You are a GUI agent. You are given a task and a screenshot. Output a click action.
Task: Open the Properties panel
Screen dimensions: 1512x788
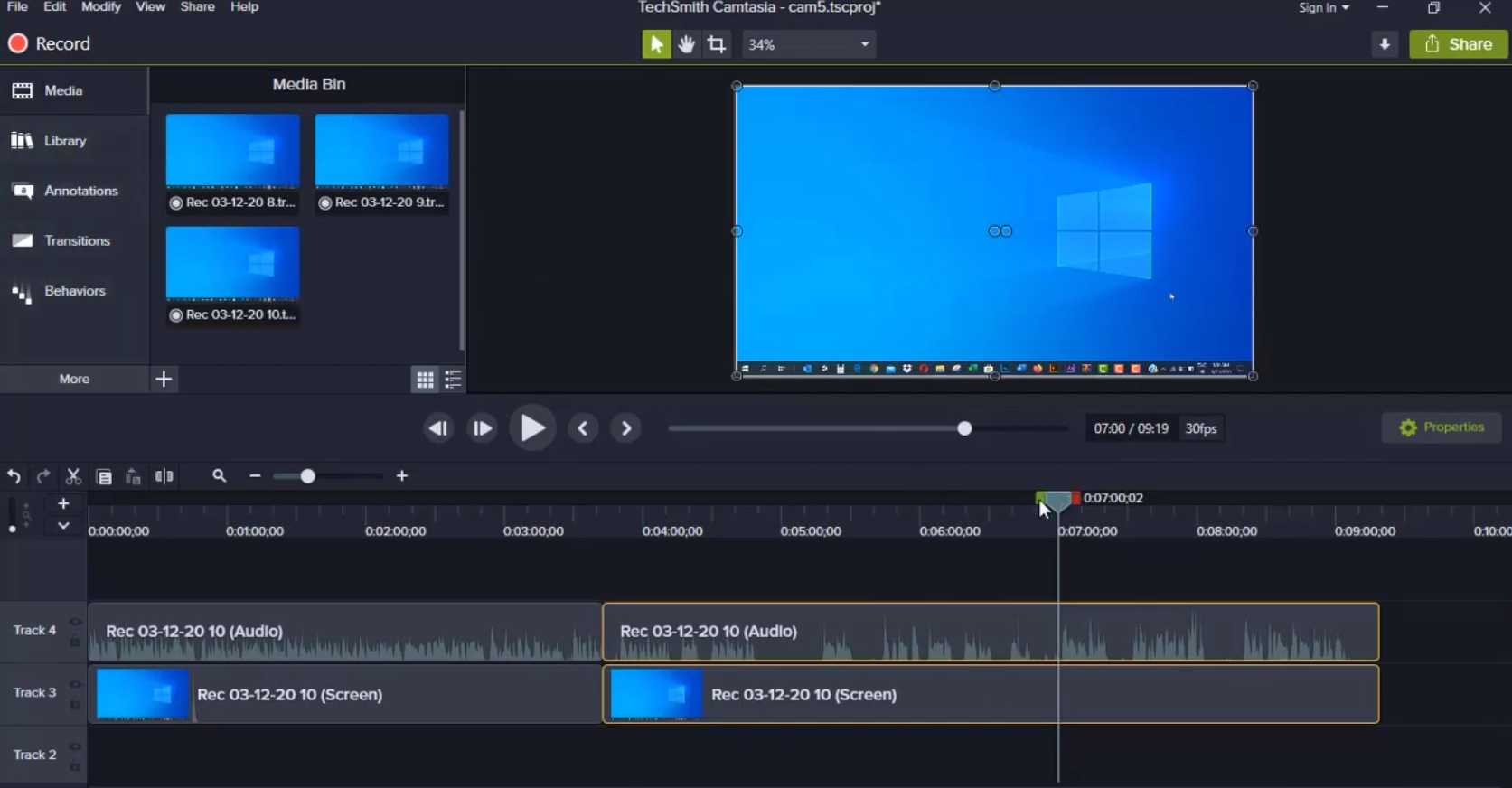1442,427
